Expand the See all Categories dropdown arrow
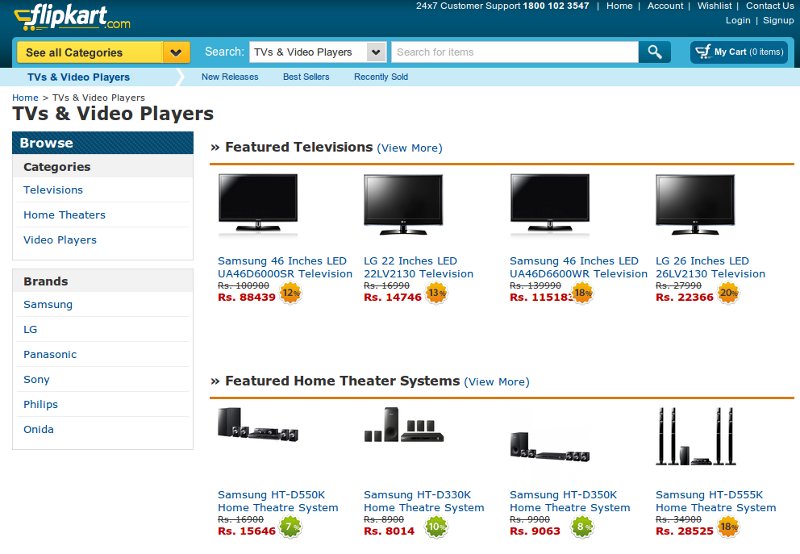The height and width of the screenshot is (554, 800). tap(176, 53)
